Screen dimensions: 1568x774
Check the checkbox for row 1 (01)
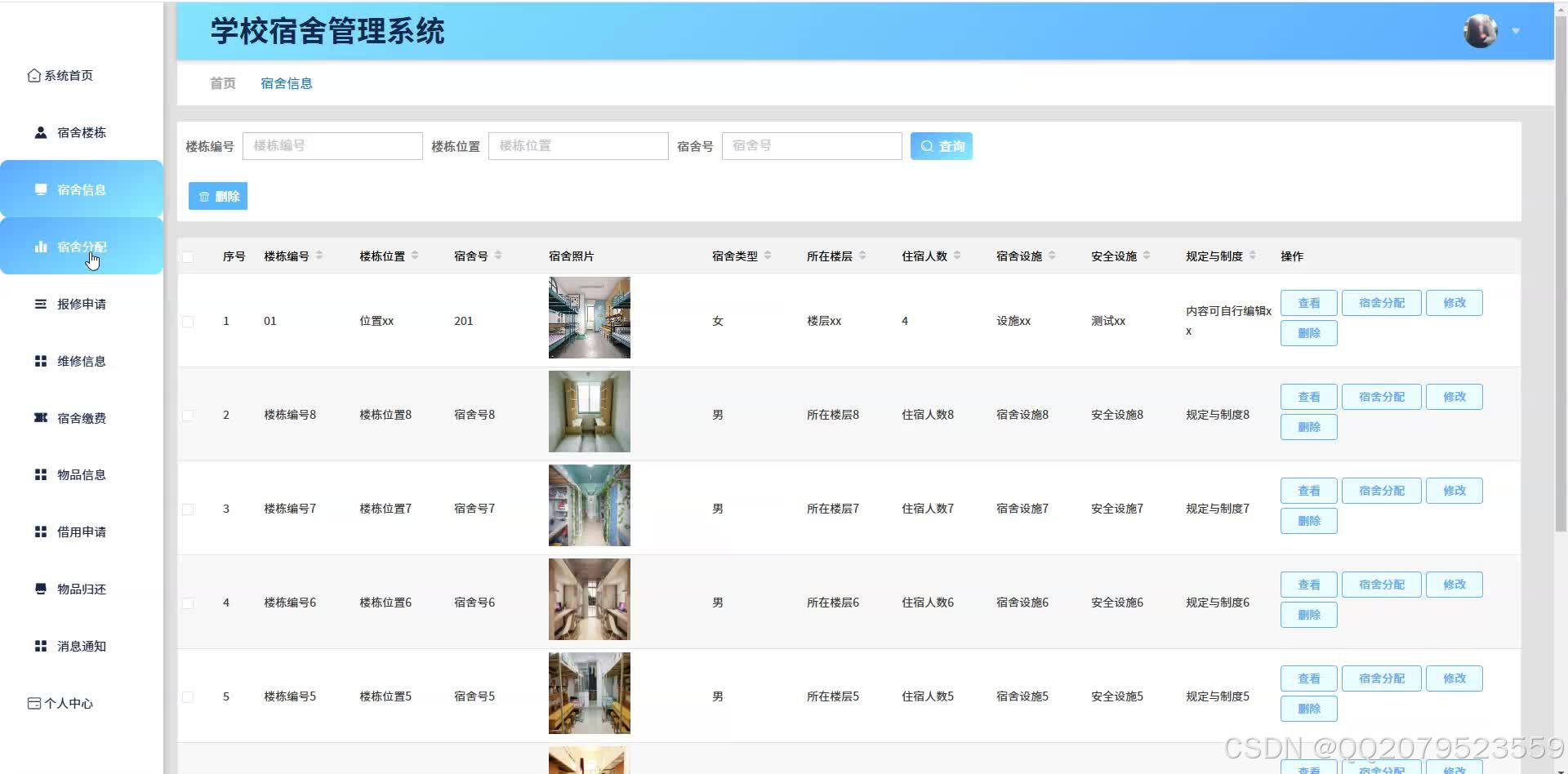pyautogui.click(x=188, y=321)
